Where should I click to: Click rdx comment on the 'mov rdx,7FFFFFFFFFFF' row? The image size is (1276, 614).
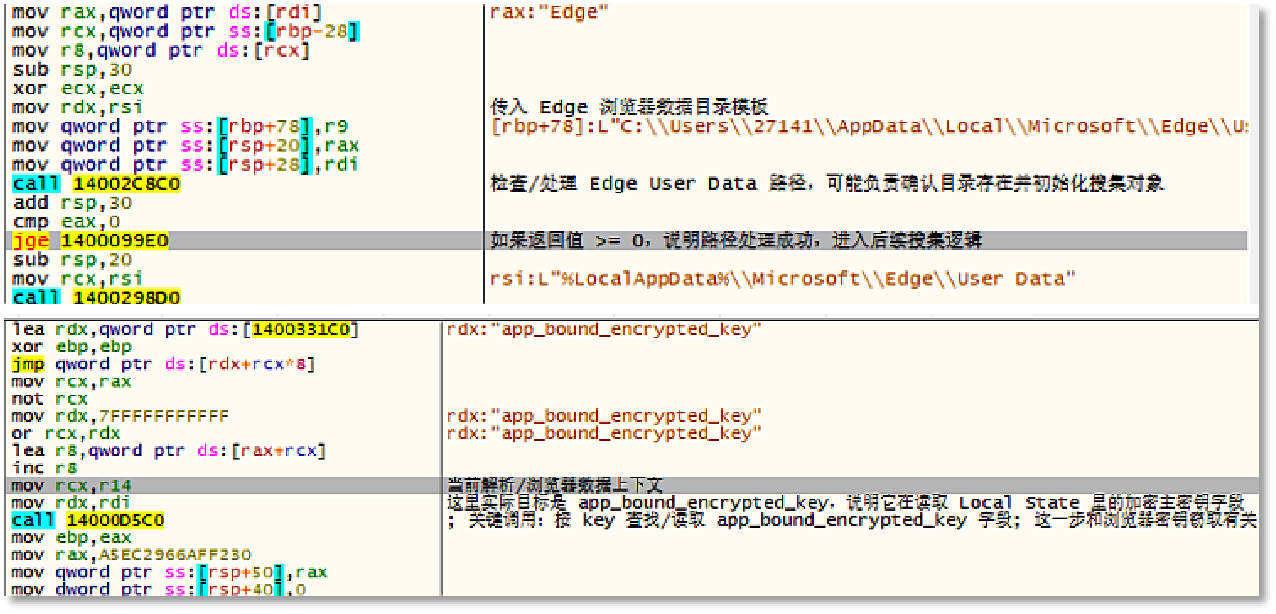tap(604, 416)
